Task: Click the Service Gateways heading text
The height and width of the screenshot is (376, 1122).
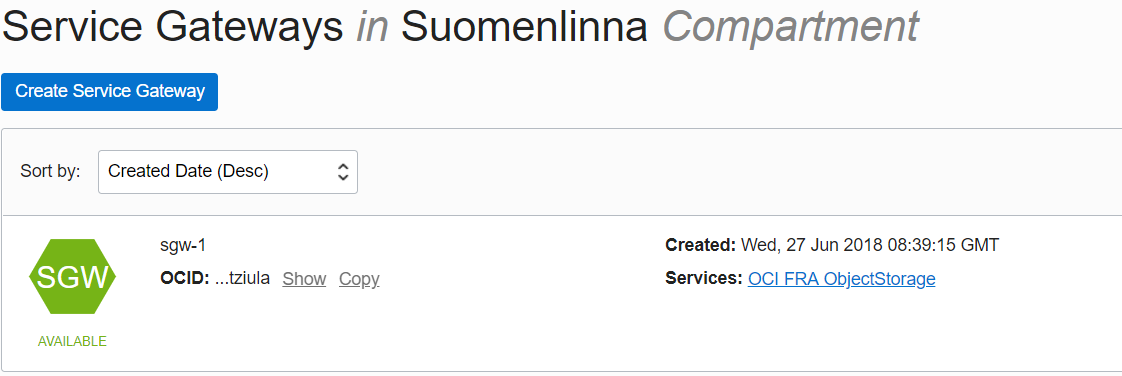Action: coord(173,27)
